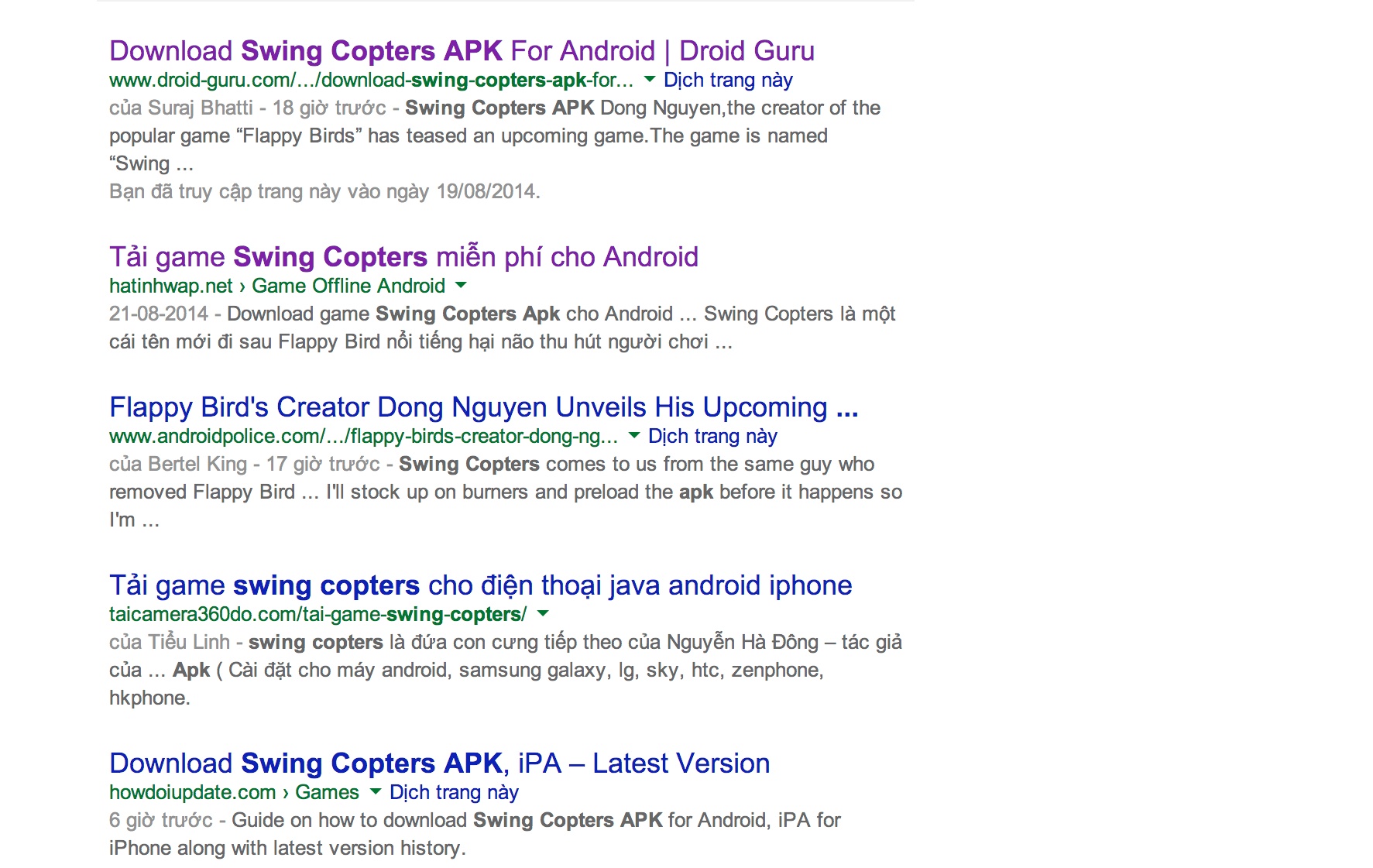Click the 'Bạn đã truy cập trang này' note
This screenshot has height=868, width=1373.
[x=324, y=192]
